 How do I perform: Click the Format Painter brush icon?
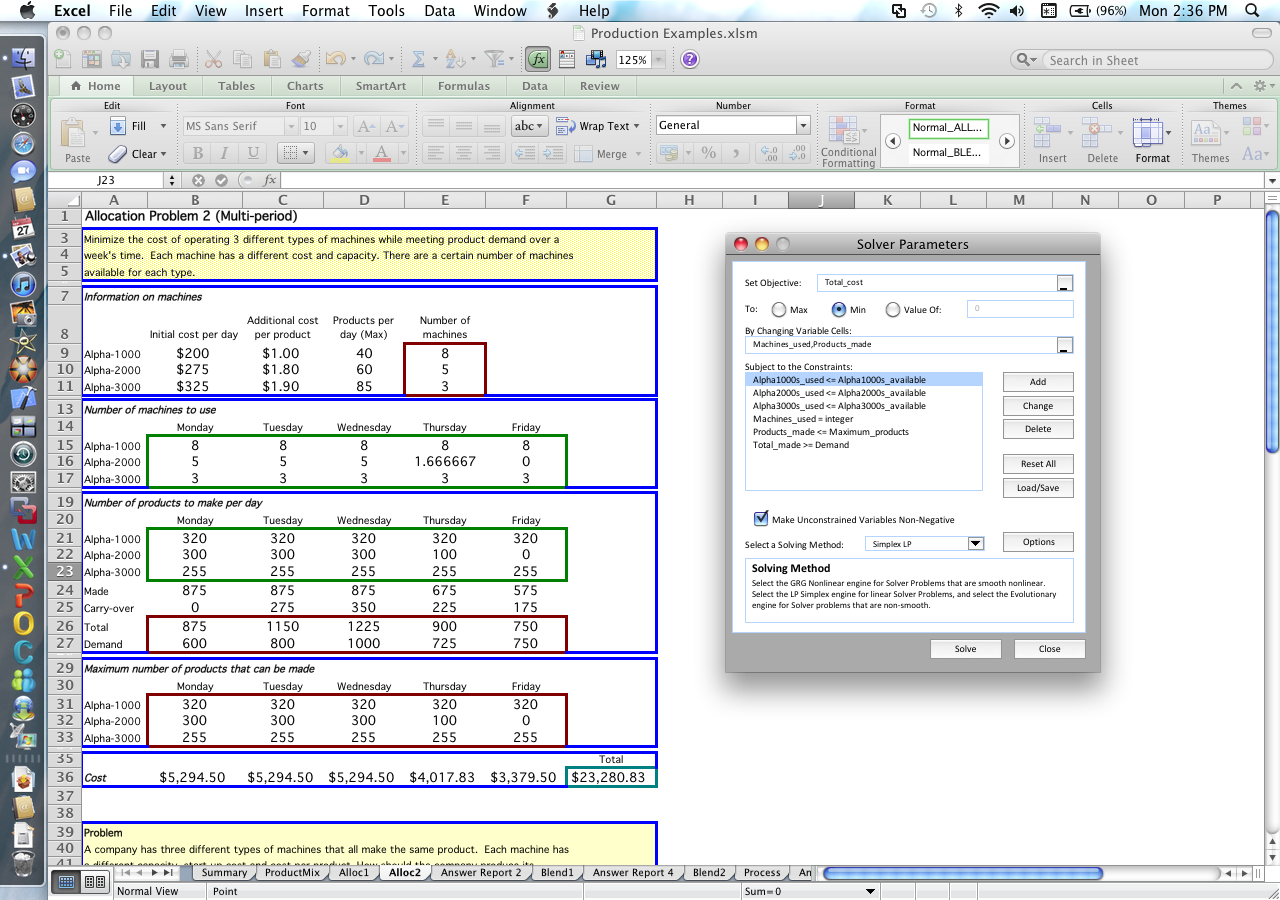coord(302,60)
